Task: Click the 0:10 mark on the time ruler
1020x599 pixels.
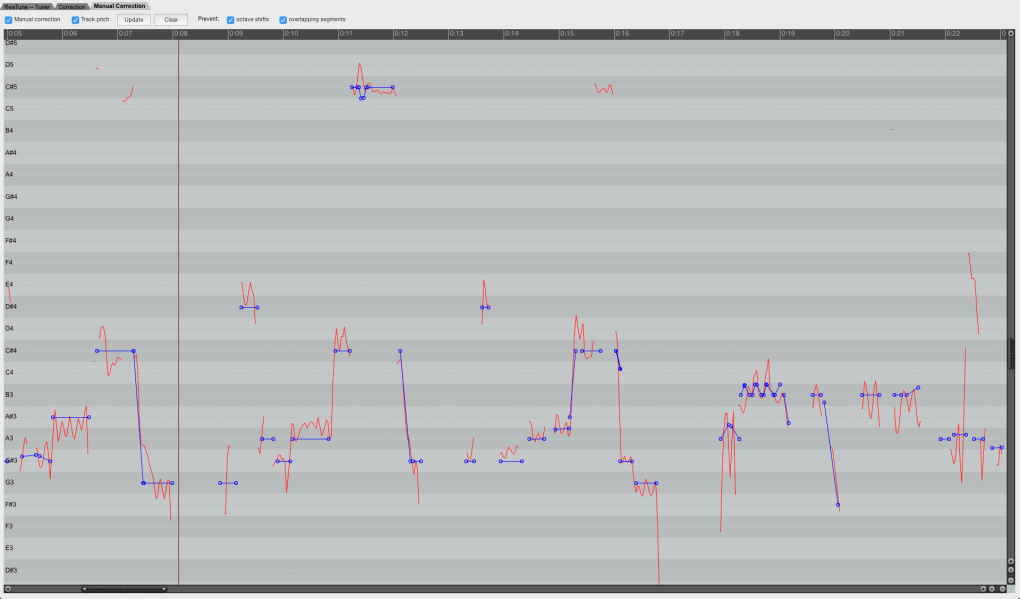Action: (291, 33)
